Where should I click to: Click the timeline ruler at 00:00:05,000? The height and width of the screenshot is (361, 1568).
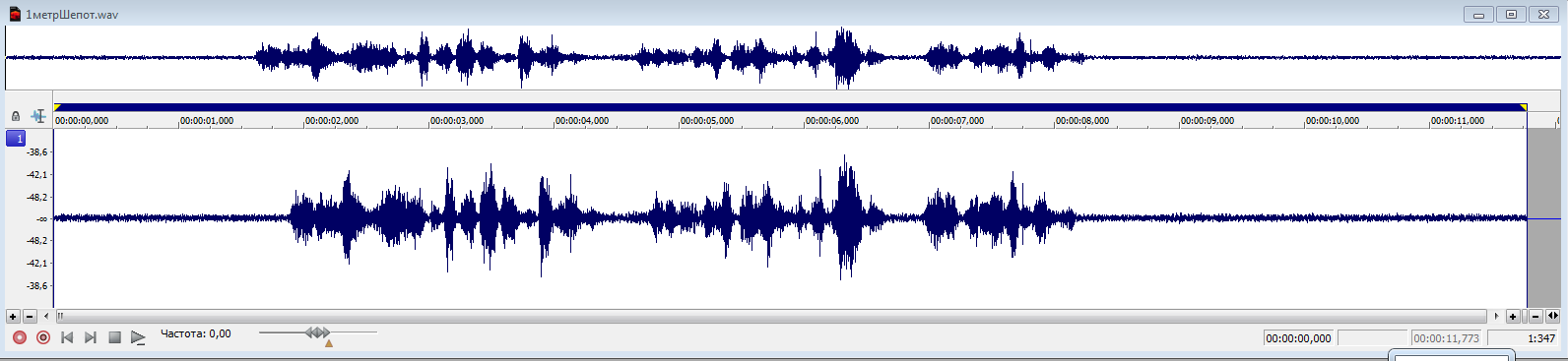pos(707,121)
